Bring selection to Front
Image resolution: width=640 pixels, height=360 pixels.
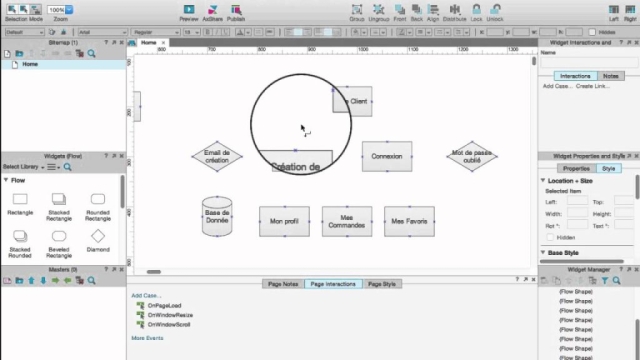tap(400, 9)
